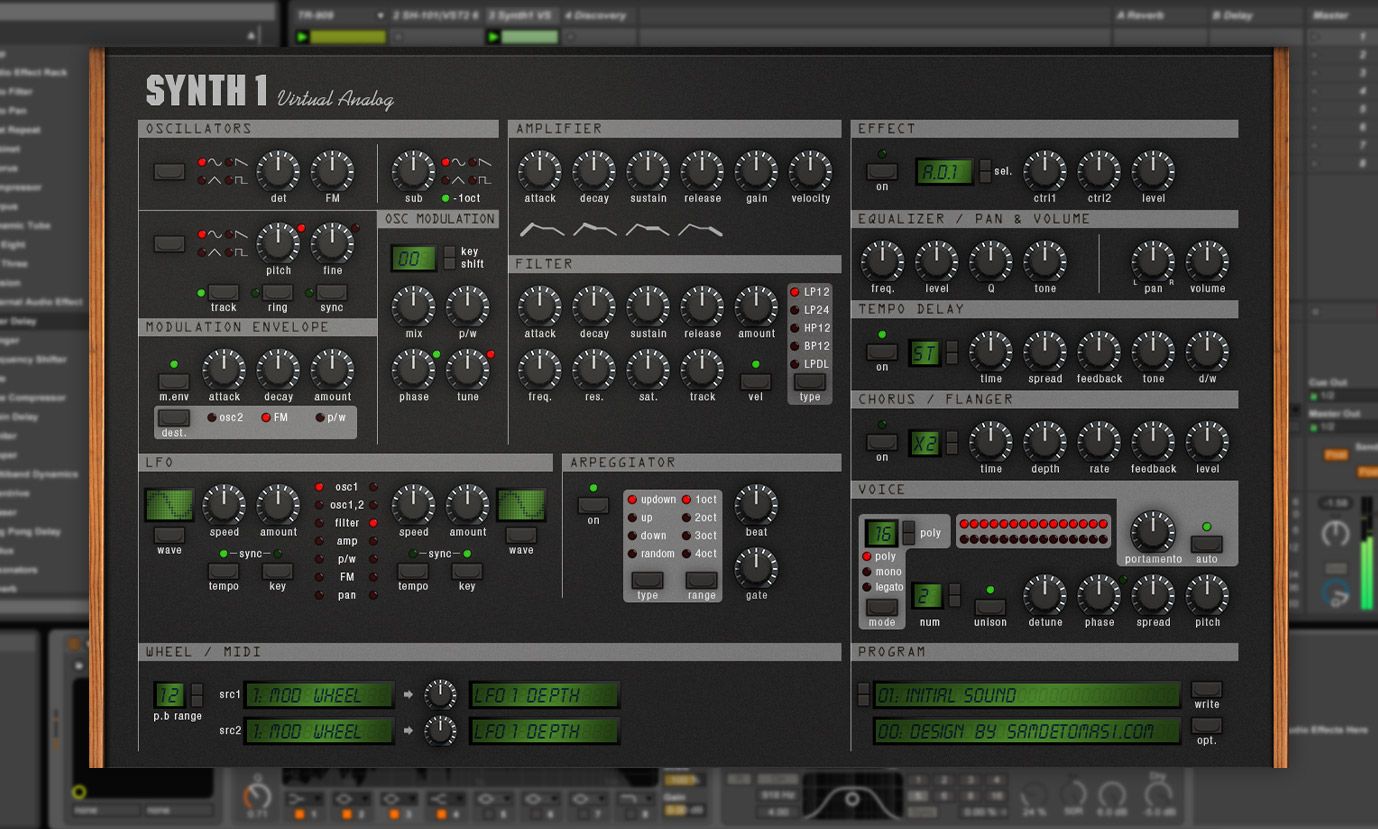Click the polyphony voice LED indicator strip
1378x829 pixels.
point(1033,531)
